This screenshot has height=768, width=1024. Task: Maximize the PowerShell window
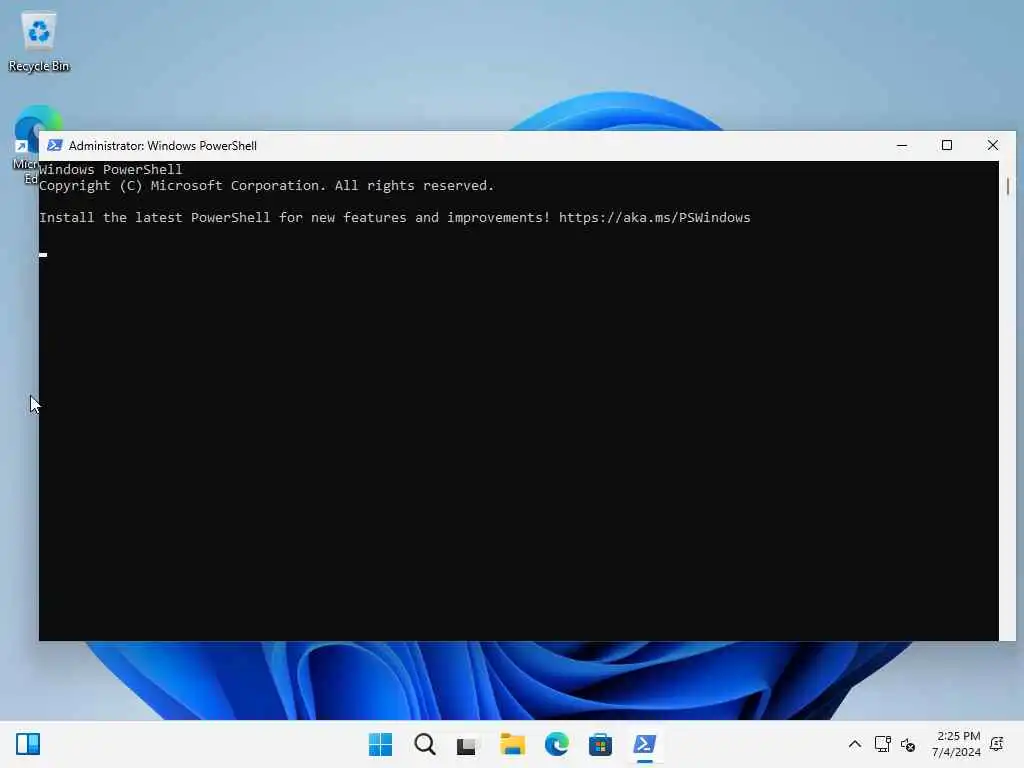(x=947, y=146)
